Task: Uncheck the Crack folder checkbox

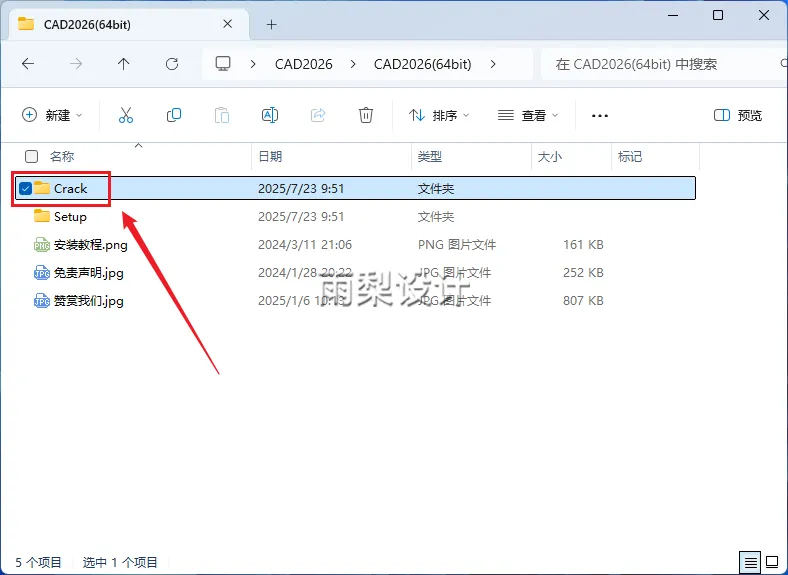Action: tap(25, 188)
